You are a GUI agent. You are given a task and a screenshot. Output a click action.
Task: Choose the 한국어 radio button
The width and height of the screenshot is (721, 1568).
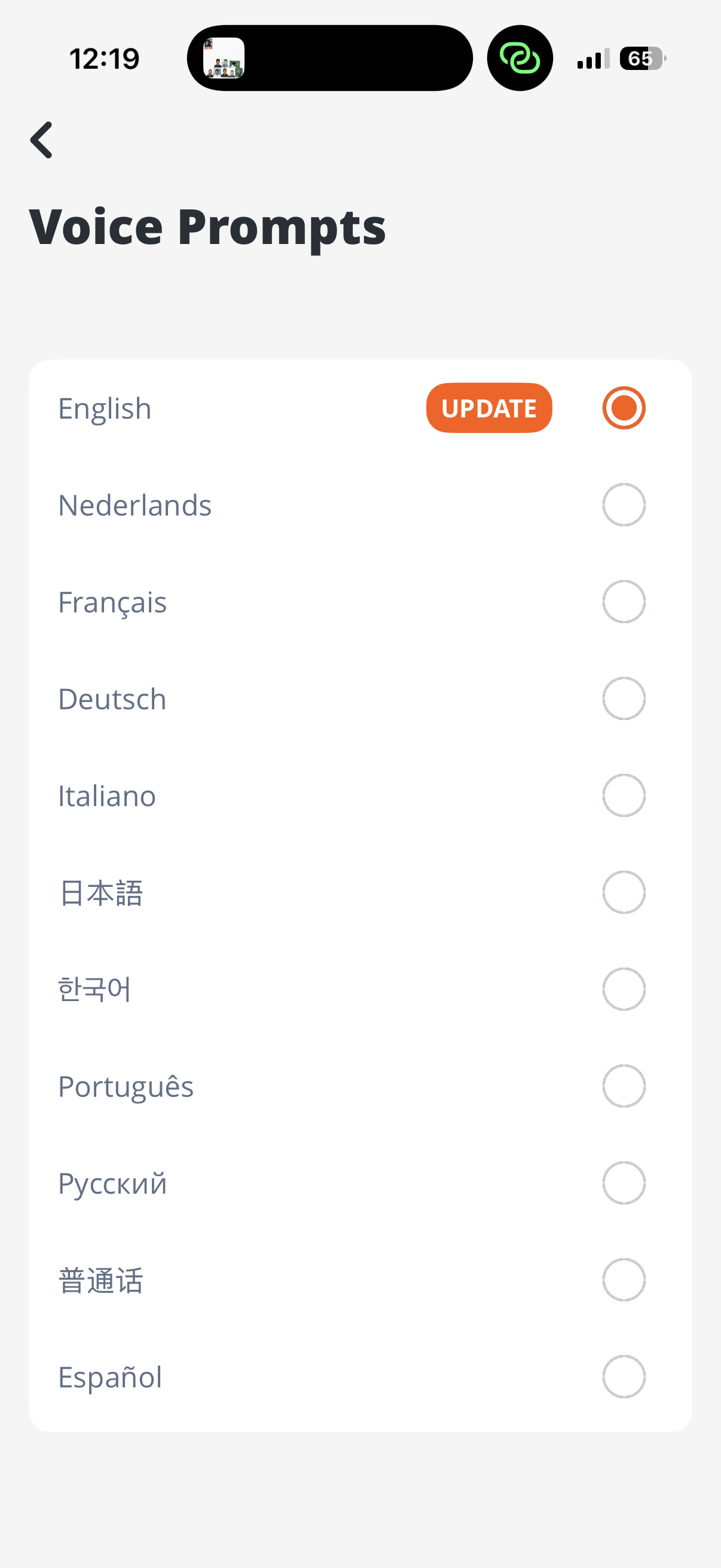(624, 989)
